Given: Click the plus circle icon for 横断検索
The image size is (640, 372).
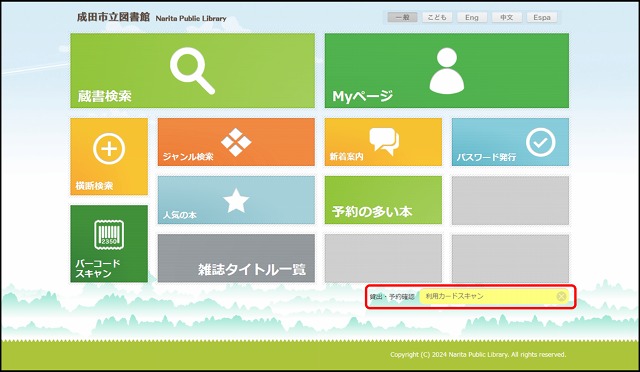Looking at the screenshot, I should (x=109, y=149).
